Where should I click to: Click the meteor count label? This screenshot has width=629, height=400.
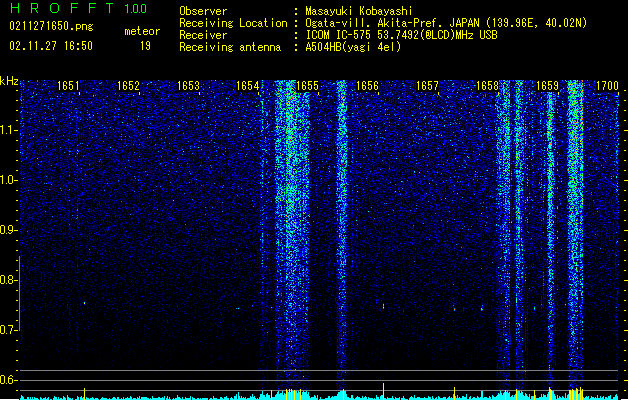tap(142, 31)
